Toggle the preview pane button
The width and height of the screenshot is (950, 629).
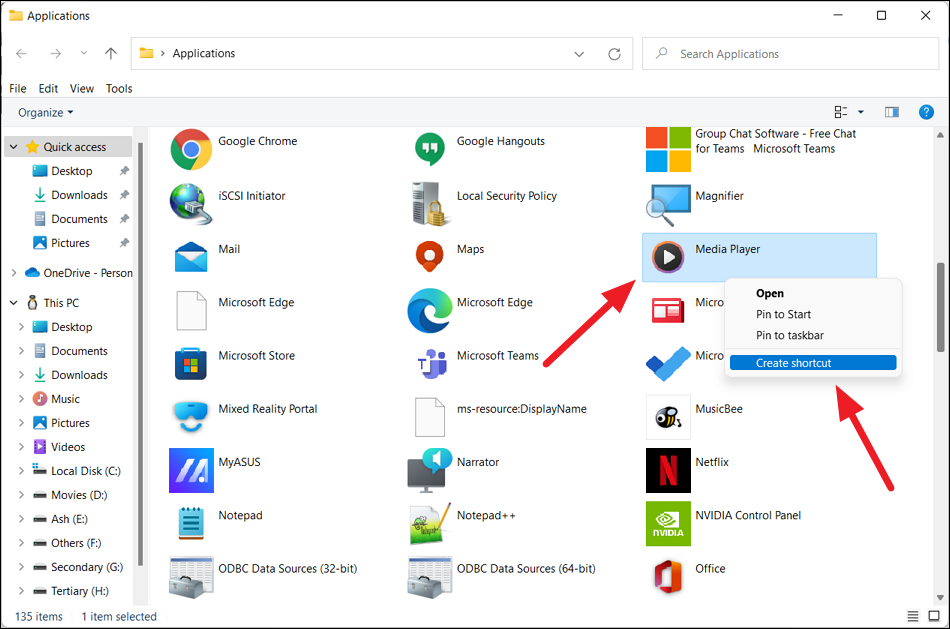click(892, 112)
